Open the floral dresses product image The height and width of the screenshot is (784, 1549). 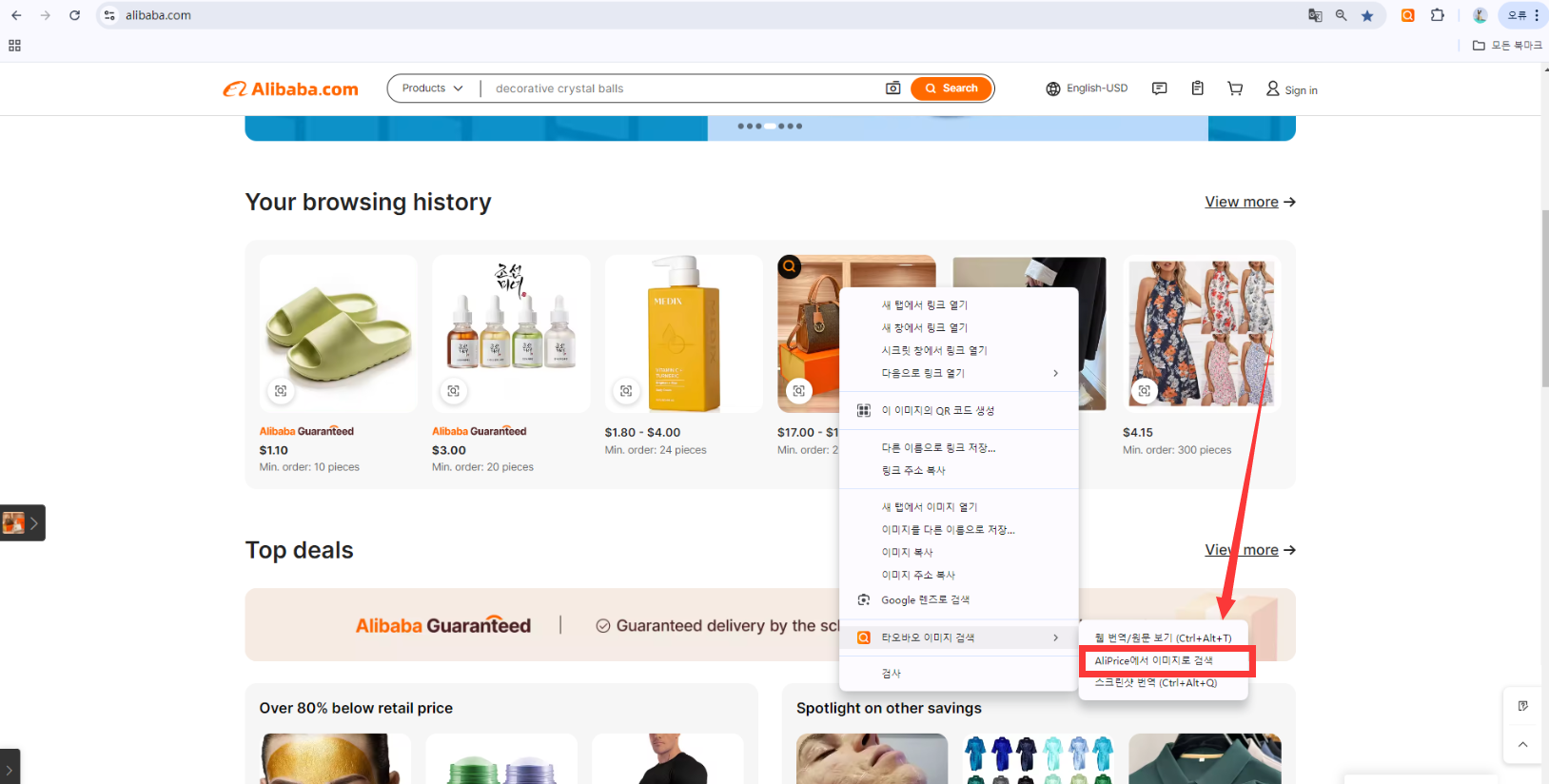pyautogui.click(x=1202, y=333)
